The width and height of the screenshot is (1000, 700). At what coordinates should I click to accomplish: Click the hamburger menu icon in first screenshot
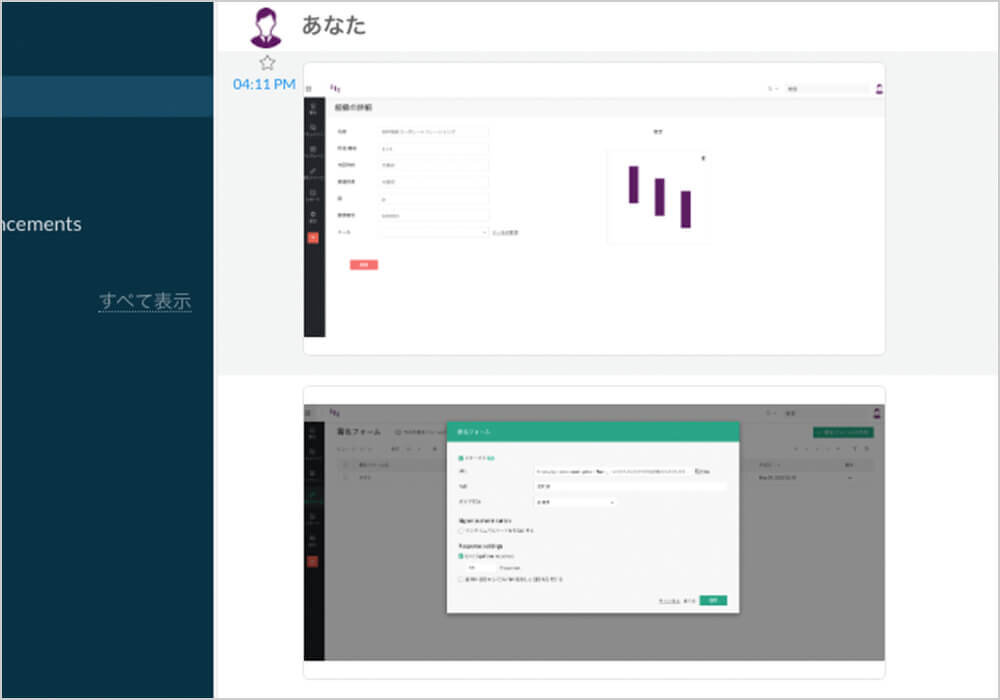(308, 89)
